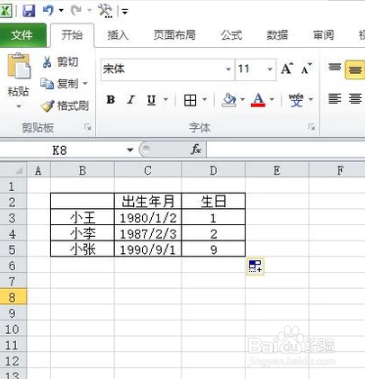The height and width of the screenshot is (379, 365).
Task: Open the underline style dropdown arrow
Action: click(165, 100)
